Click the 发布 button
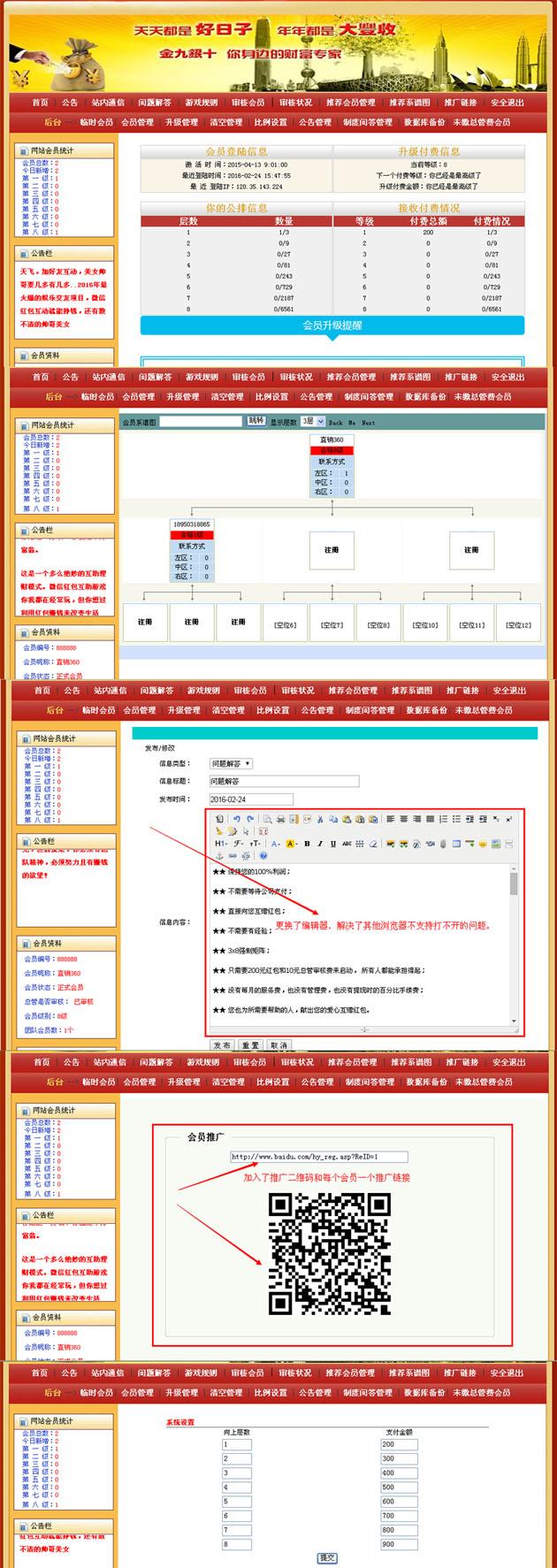Screen dimensions: 557x1568 (224, 1044)
